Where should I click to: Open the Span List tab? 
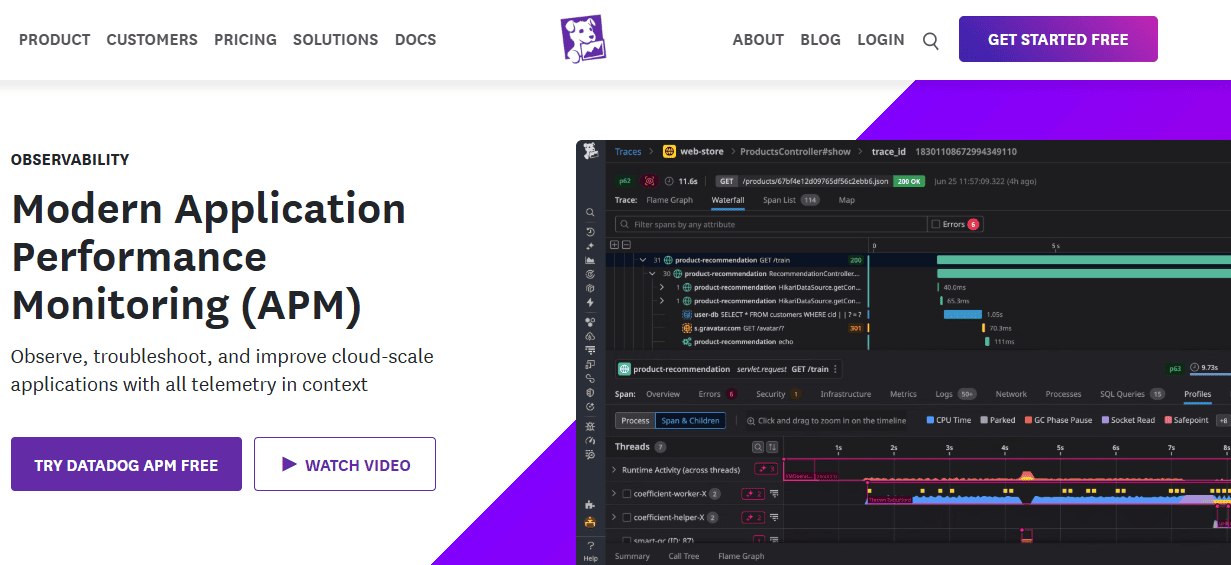coord(791,200)
